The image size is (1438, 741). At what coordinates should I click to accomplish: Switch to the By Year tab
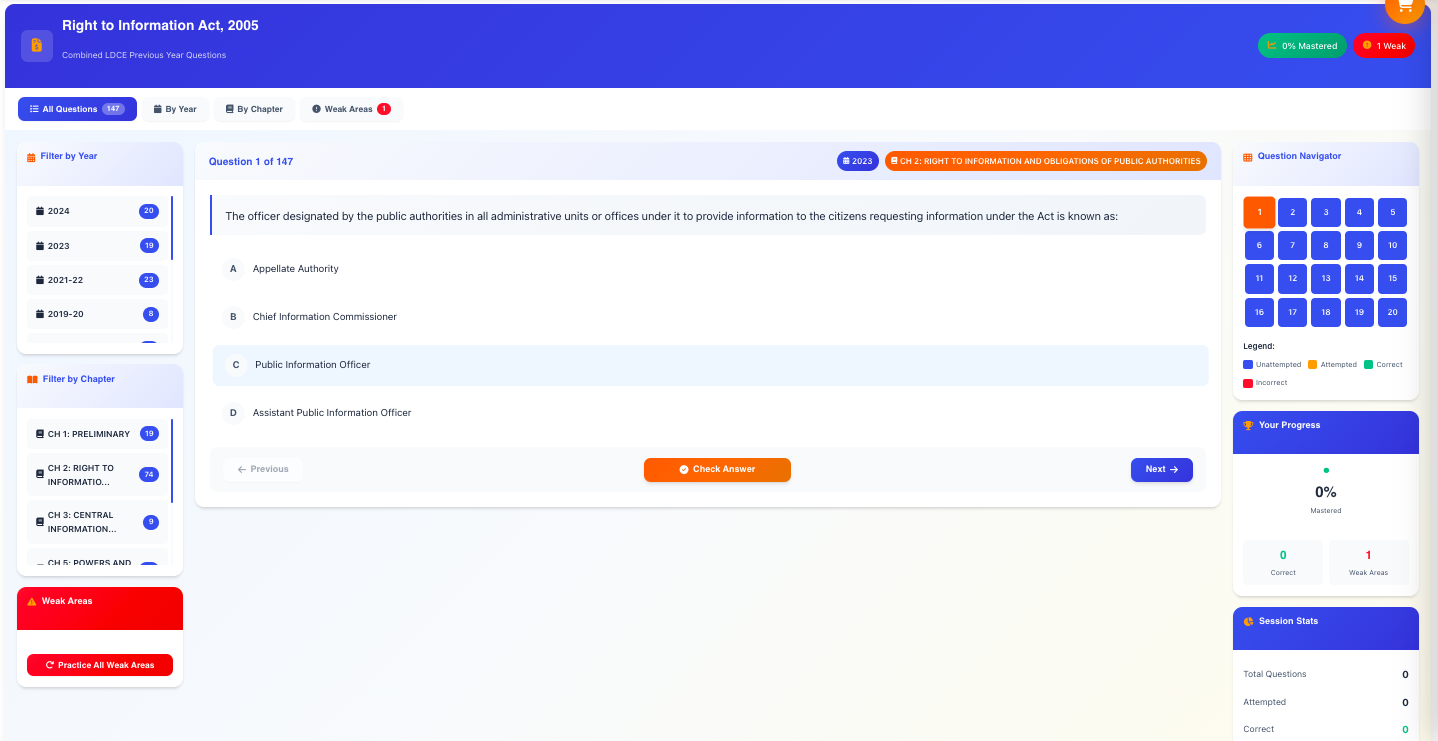175,109
